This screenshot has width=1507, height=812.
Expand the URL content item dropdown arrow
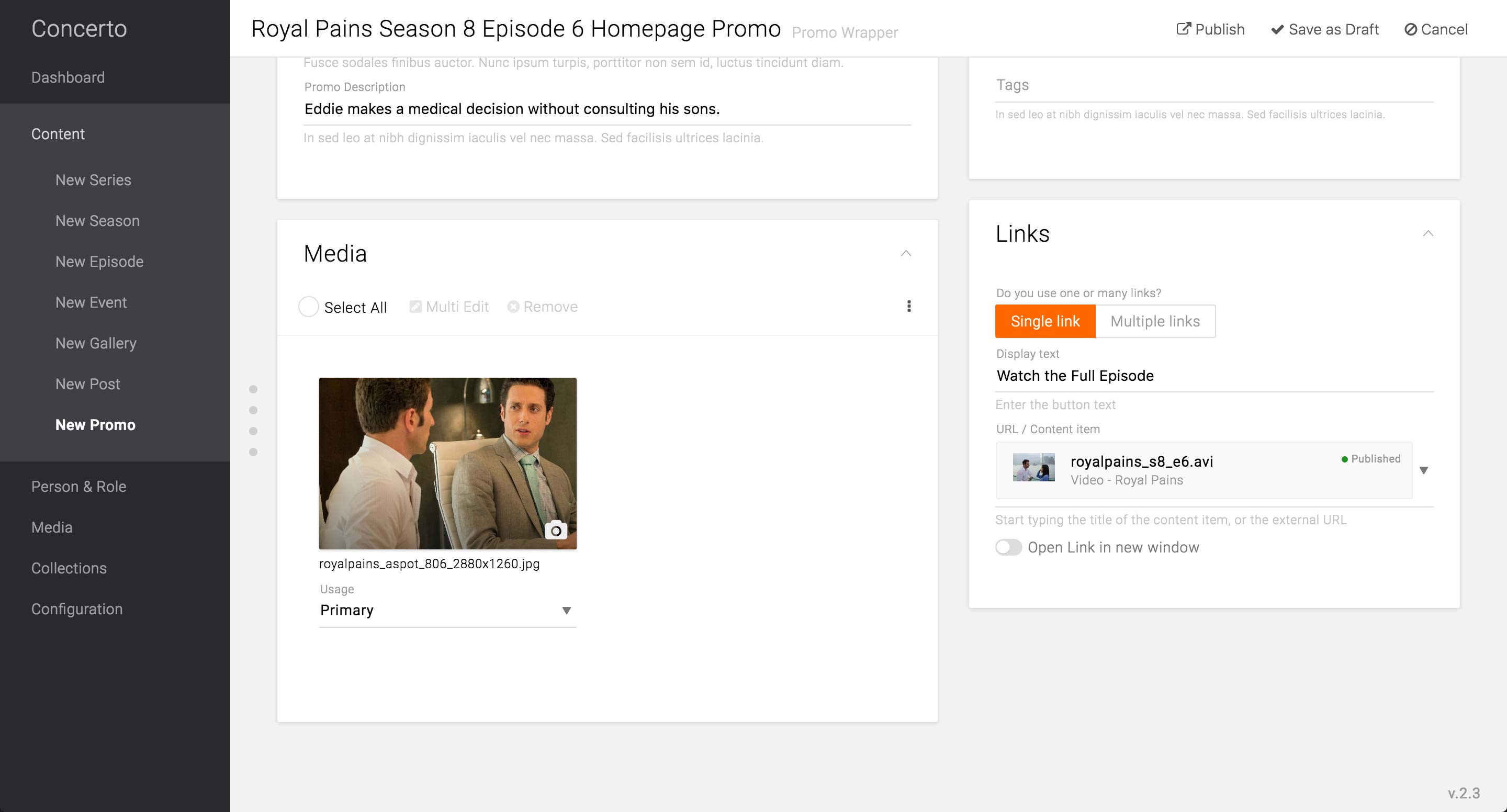(1424, 470)
